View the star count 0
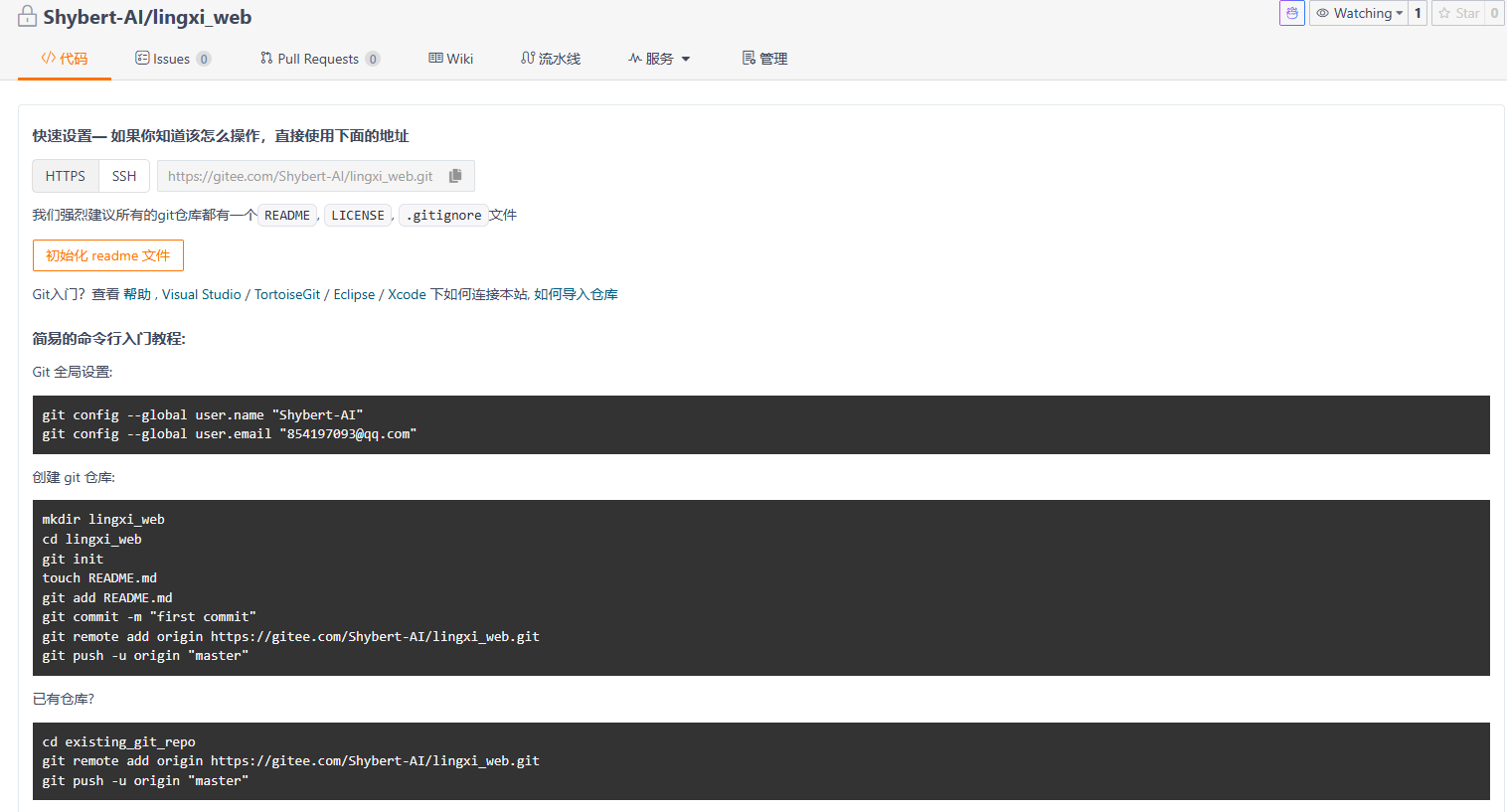1507x812 pixels. click(1494, 13)
